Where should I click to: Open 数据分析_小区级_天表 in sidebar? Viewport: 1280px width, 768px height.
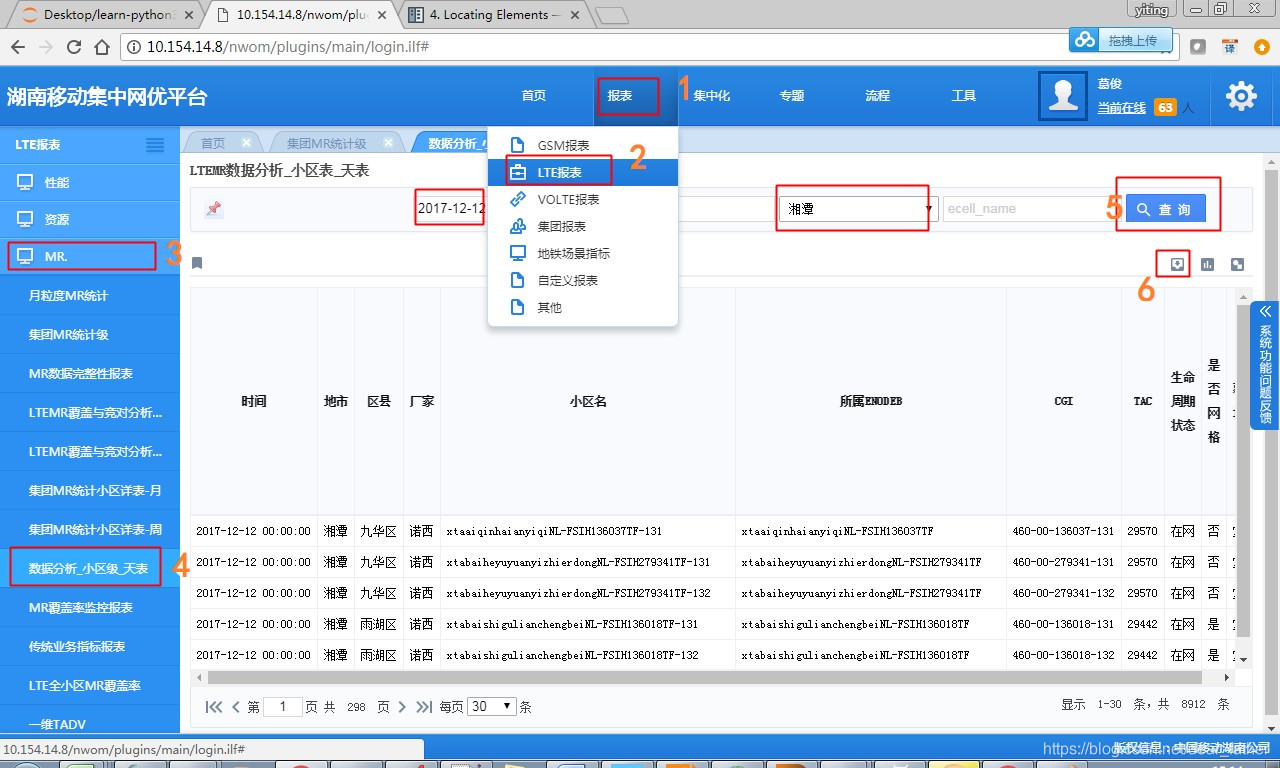point(90,568)
